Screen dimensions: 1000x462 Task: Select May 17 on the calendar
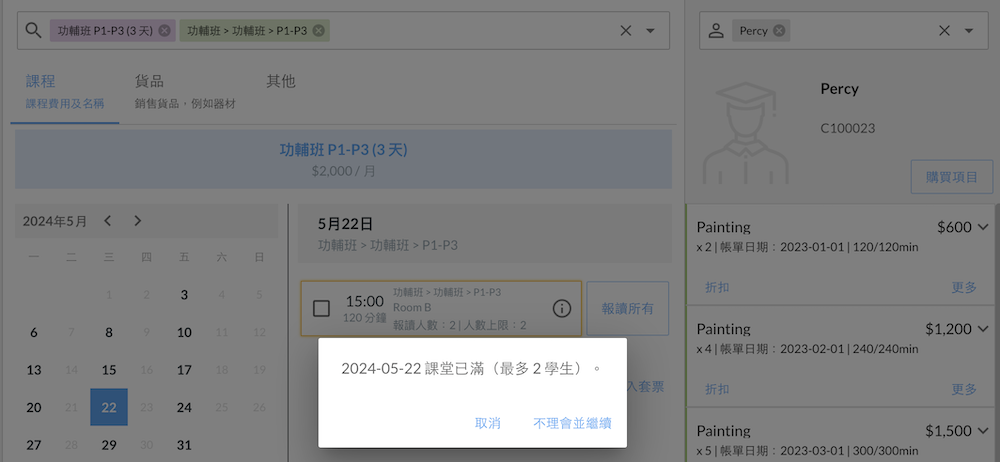point(184,370)
